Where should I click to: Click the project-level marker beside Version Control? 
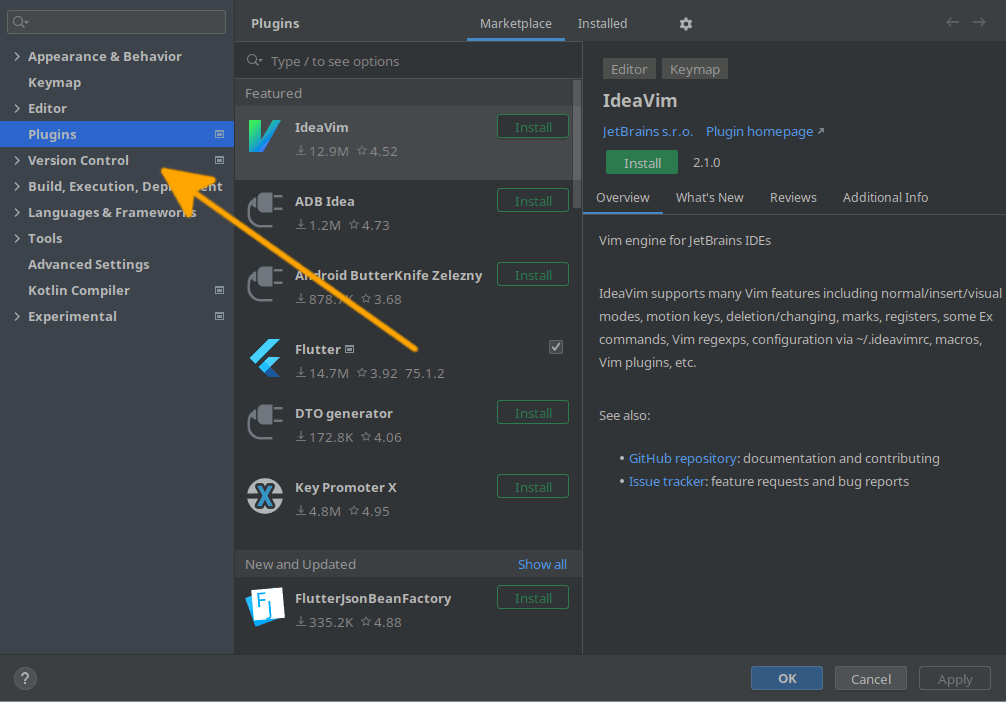click(x=219, y=160)
